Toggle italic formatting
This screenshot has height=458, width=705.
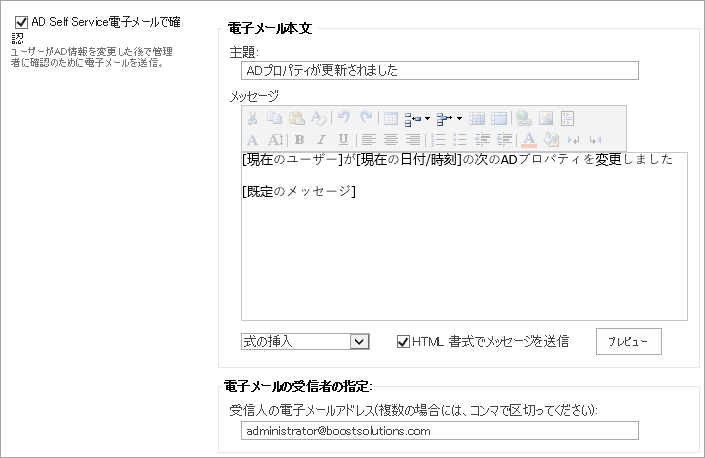click(x=321, y=140)
